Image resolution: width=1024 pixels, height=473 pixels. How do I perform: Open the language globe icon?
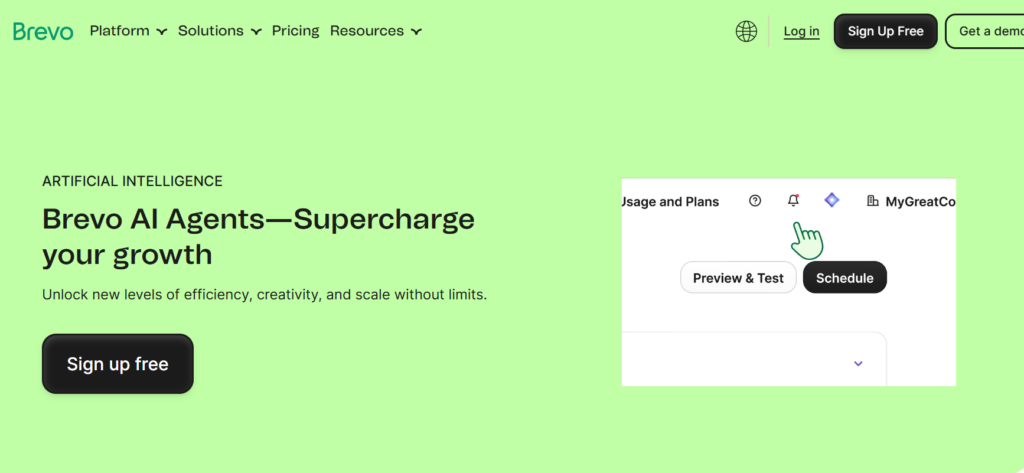(x=746, y=31)
